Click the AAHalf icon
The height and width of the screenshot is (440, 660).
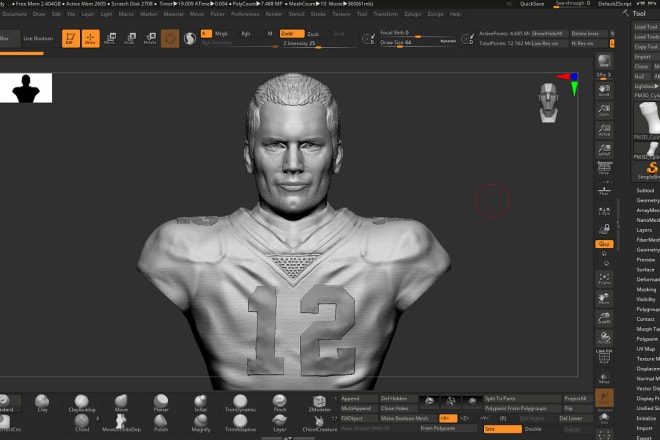pos(604,149)
